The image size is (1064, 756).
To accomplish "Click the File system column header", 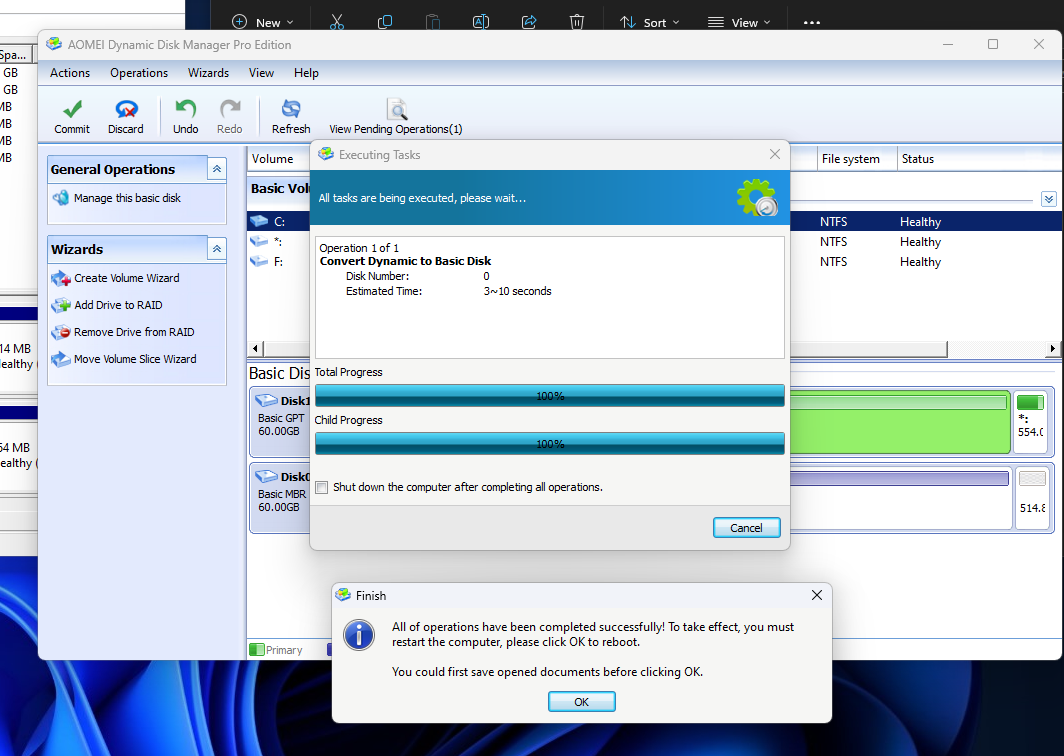I will 856,159.
